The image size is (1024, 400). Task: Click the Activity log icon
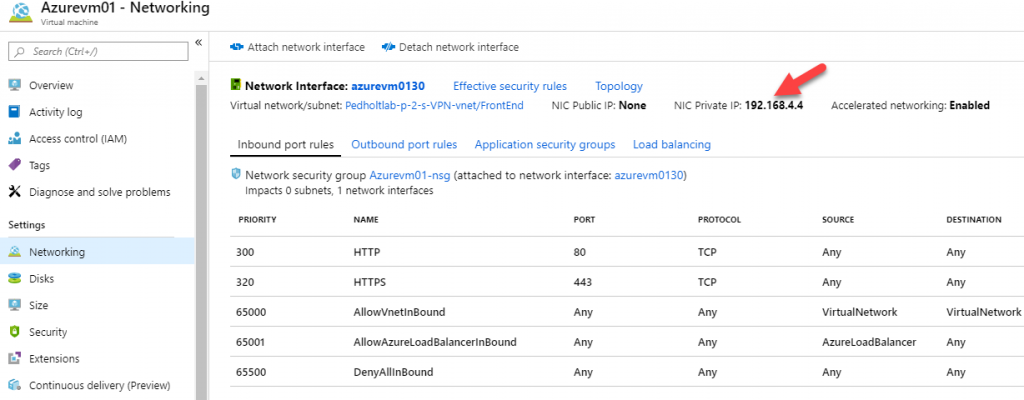click(x=15, y=112)
